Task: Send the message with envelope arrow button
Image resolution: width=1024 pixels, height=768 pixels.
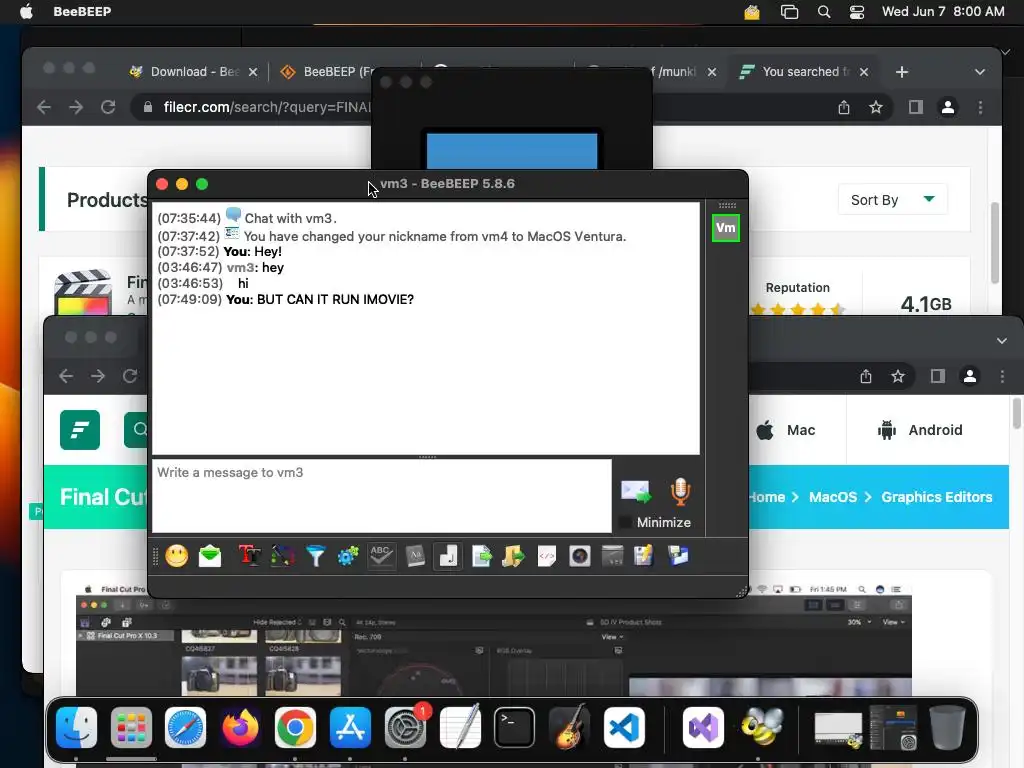Action: [635, 491]
